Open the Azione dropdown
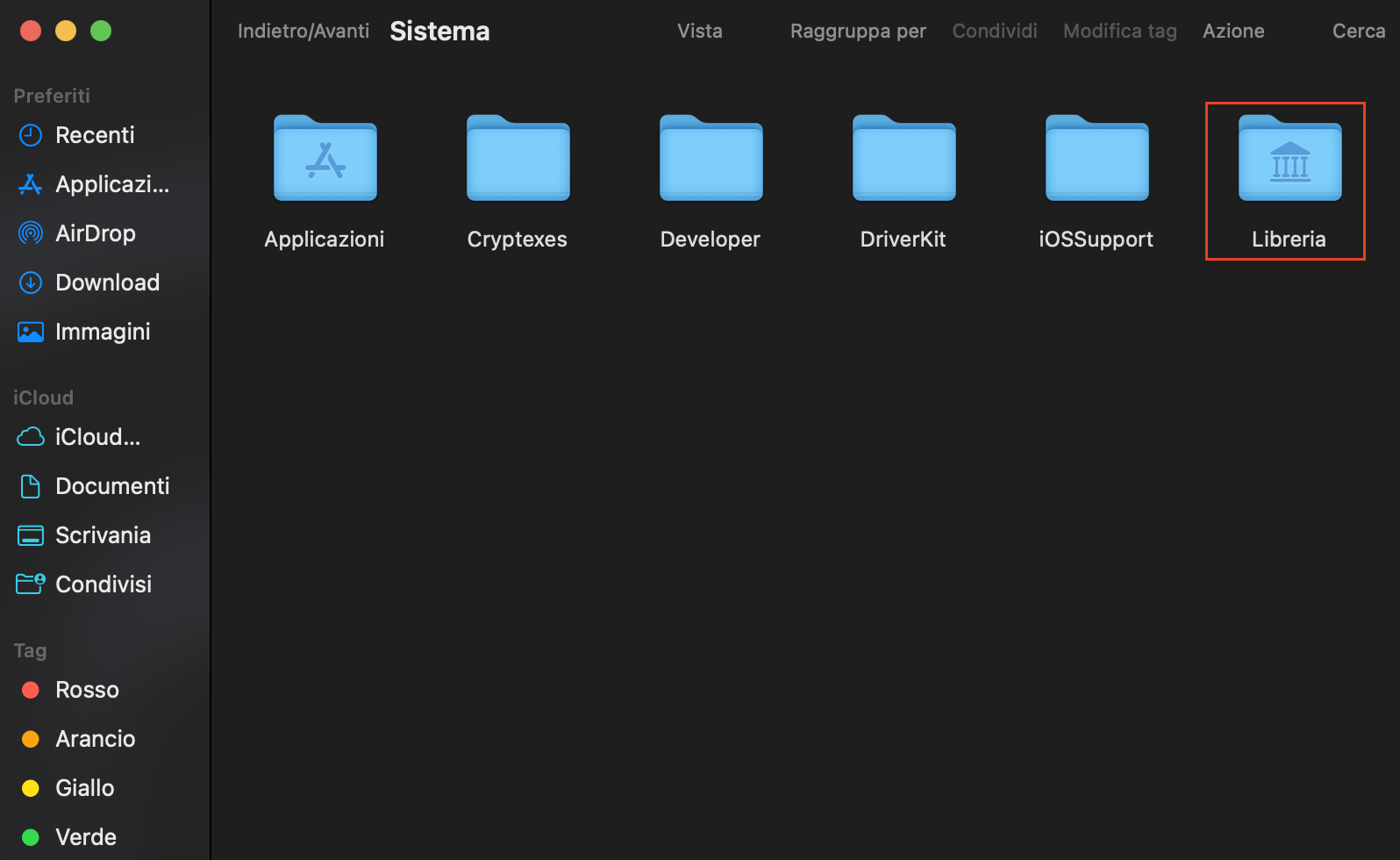The width and height of the screenshot is (1400, 860). point(1232,32)
